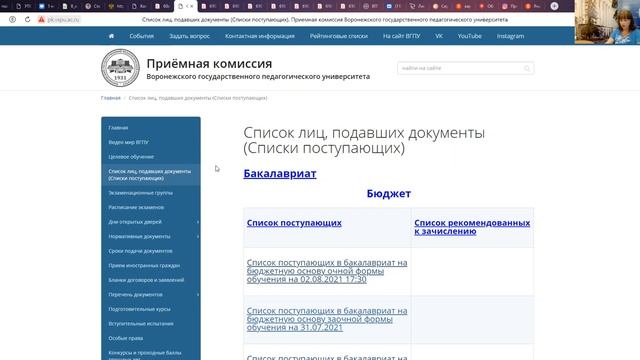The height and width of the screenshot is (360, 640).
Task: Click the Бюджет section heading
Action: (389, 193)
